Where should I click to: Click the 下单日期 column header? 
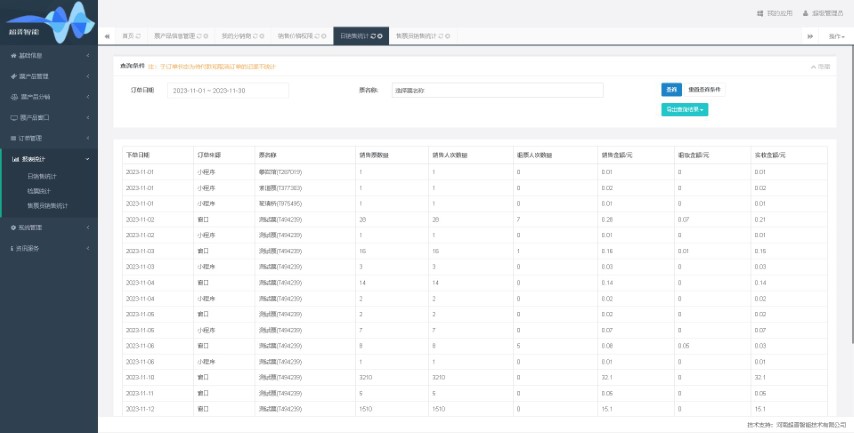click(x=158, y=155)
